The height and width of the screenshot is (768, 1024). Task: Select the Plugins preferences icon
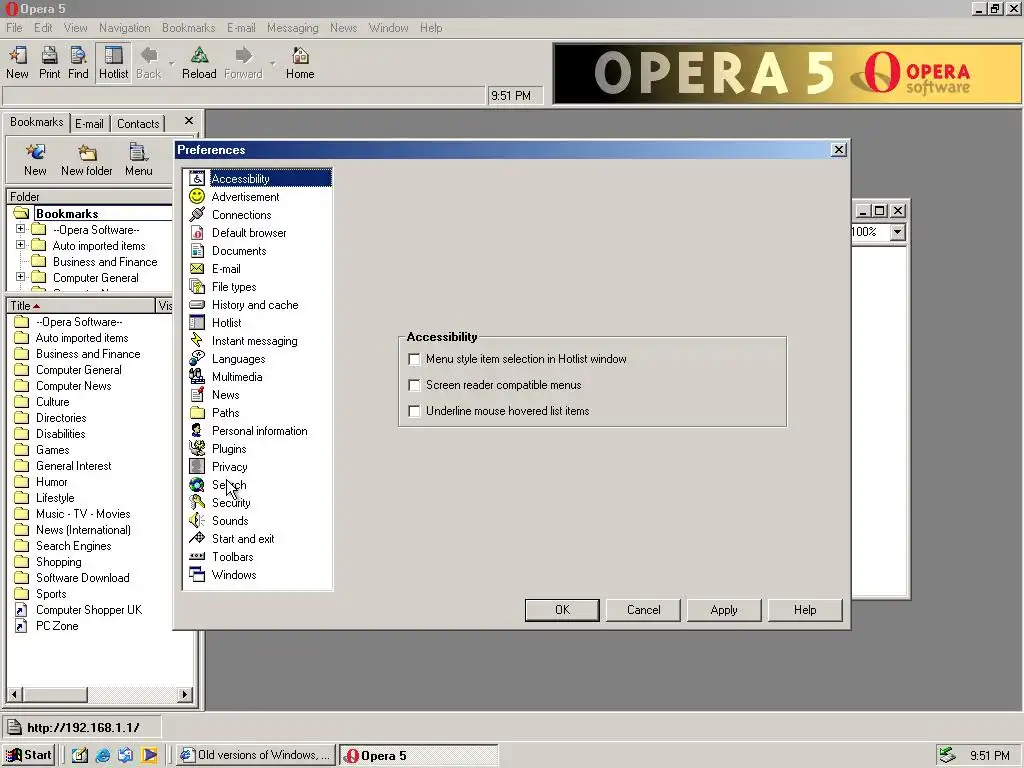point(197,449)
